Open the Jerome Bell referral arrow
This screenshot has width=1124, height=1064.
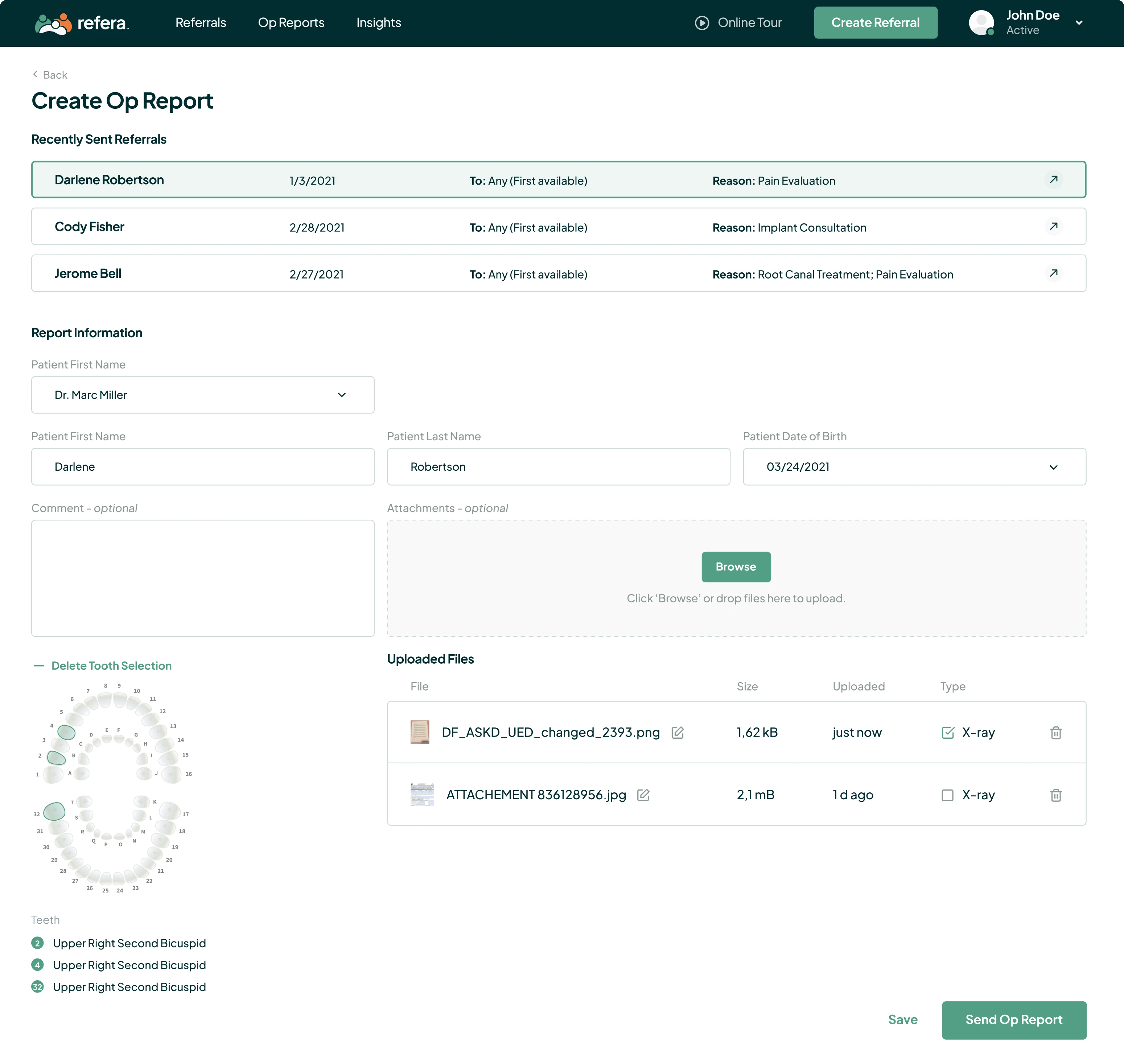click(1054, 273)
